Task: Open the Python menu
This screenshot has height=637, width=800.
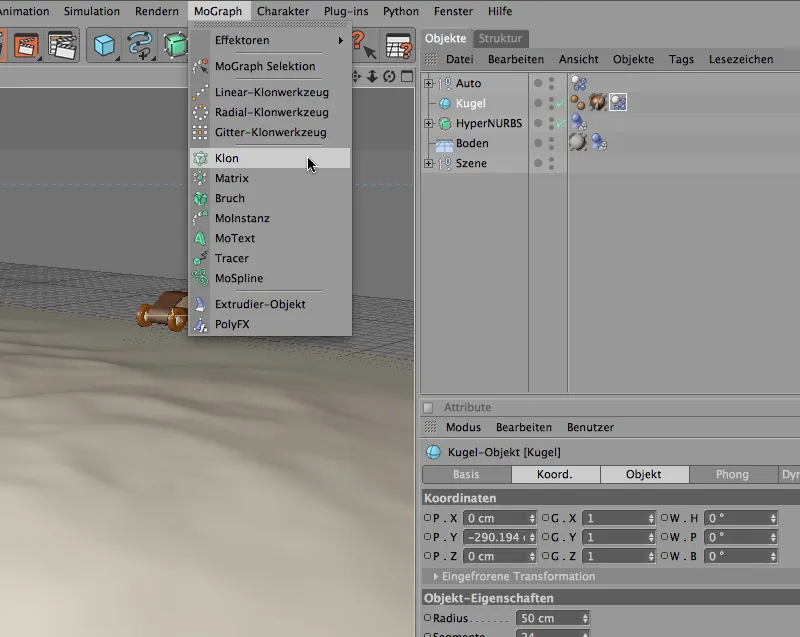Action: click(x=401, y=11)
